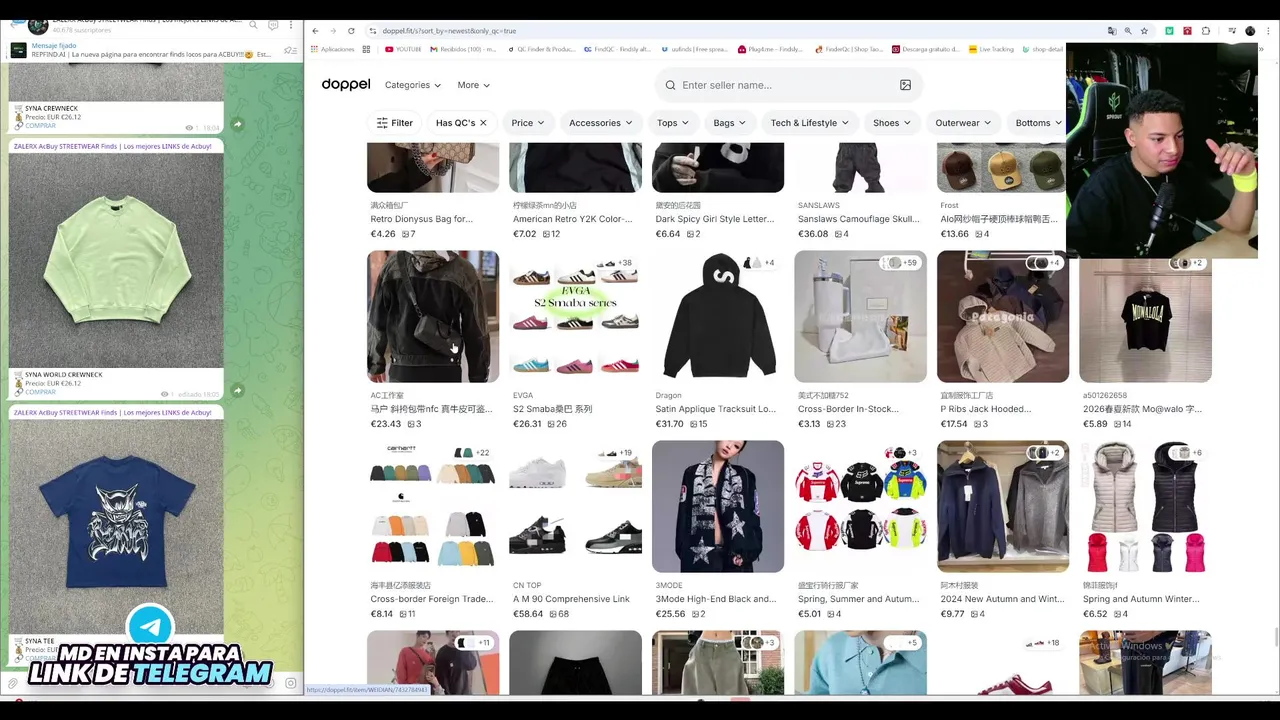Open the racing jackets thumbnail
The image size is (1280, 720).
pyautogui.click(x=860, y=506)
